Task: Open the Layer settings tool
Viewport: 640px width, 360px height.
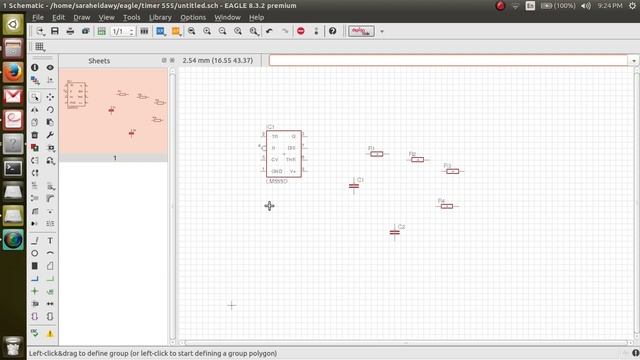Action: pos(35,80)
